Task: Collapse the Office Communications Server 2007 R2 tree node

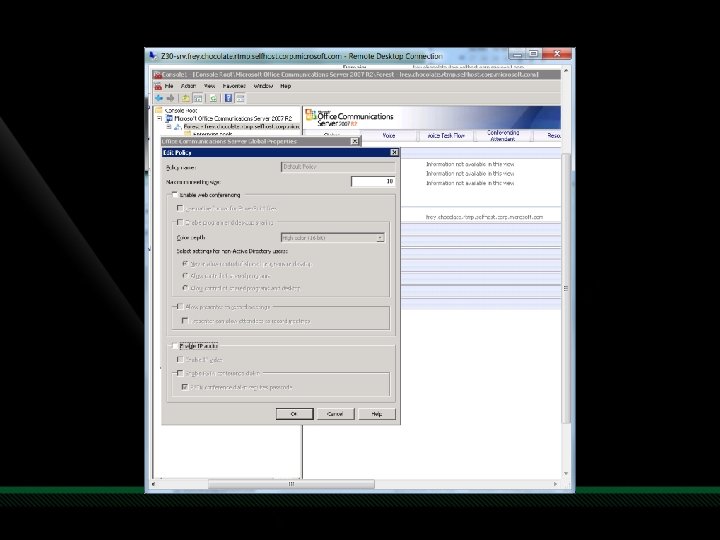Action: click(160, 118)
